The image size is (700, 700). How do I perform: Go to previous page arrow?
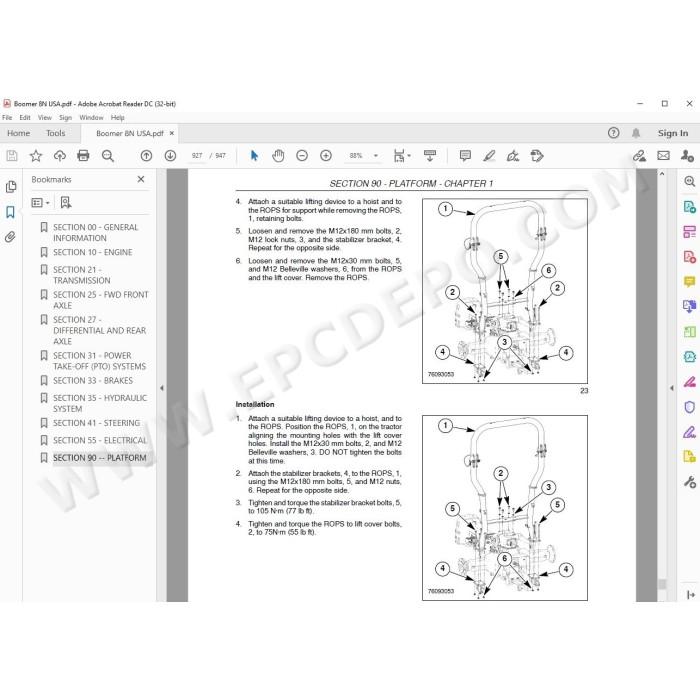pyautogui.click(x=146, y=156)
